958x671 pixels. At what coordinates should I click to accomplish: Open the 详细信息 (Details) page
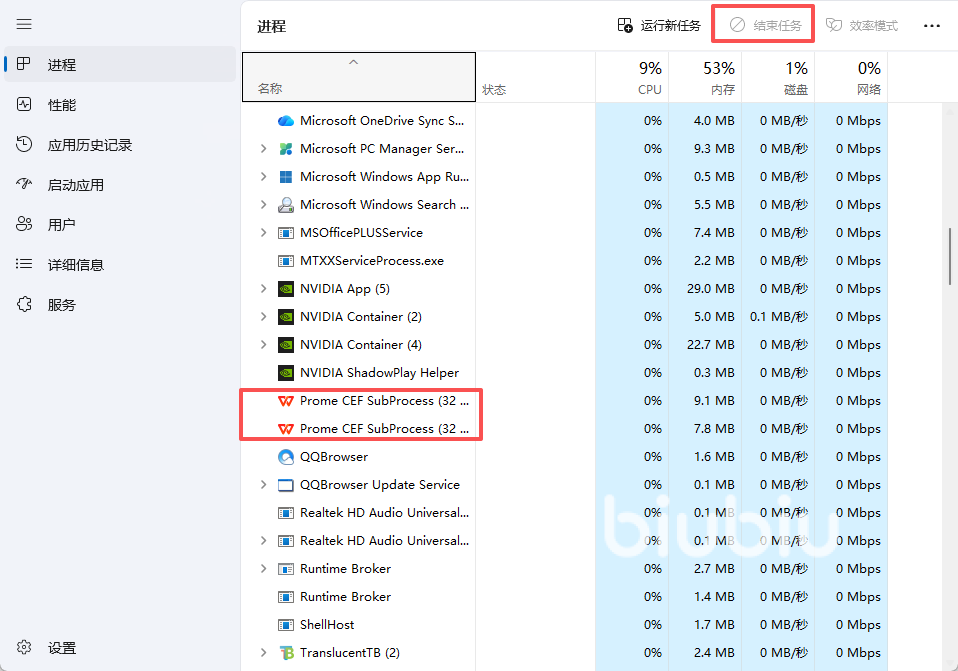point(76,265)
